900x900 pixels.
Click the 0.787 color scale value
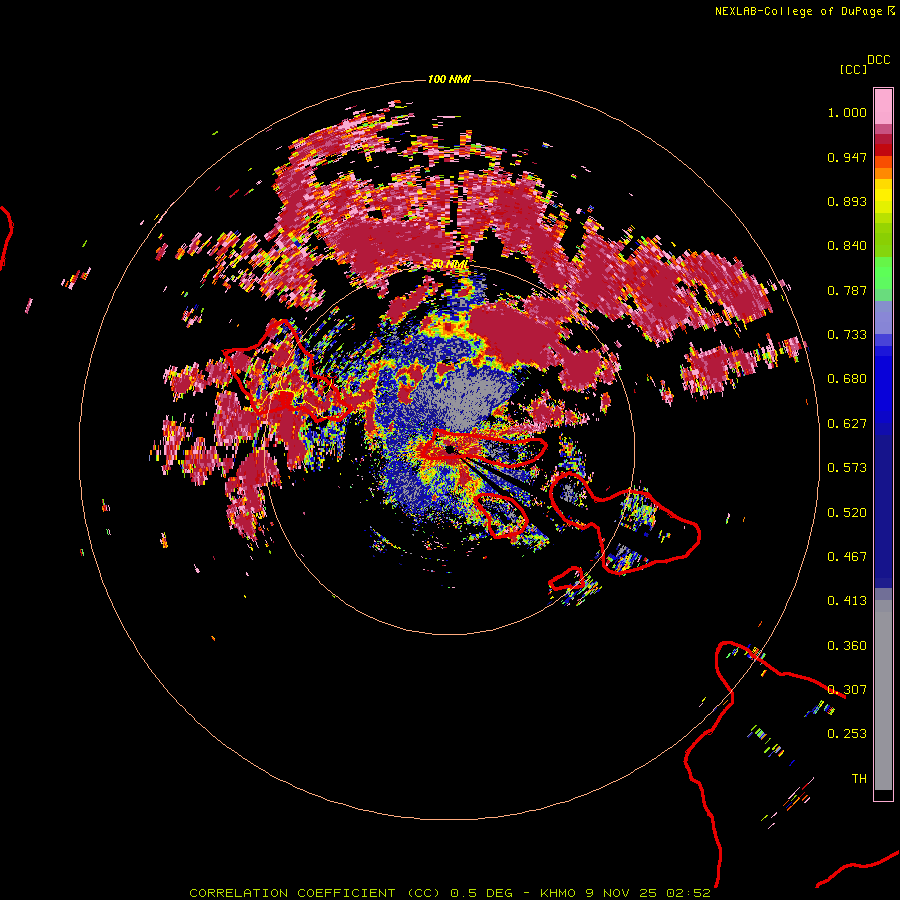point(847,290)
